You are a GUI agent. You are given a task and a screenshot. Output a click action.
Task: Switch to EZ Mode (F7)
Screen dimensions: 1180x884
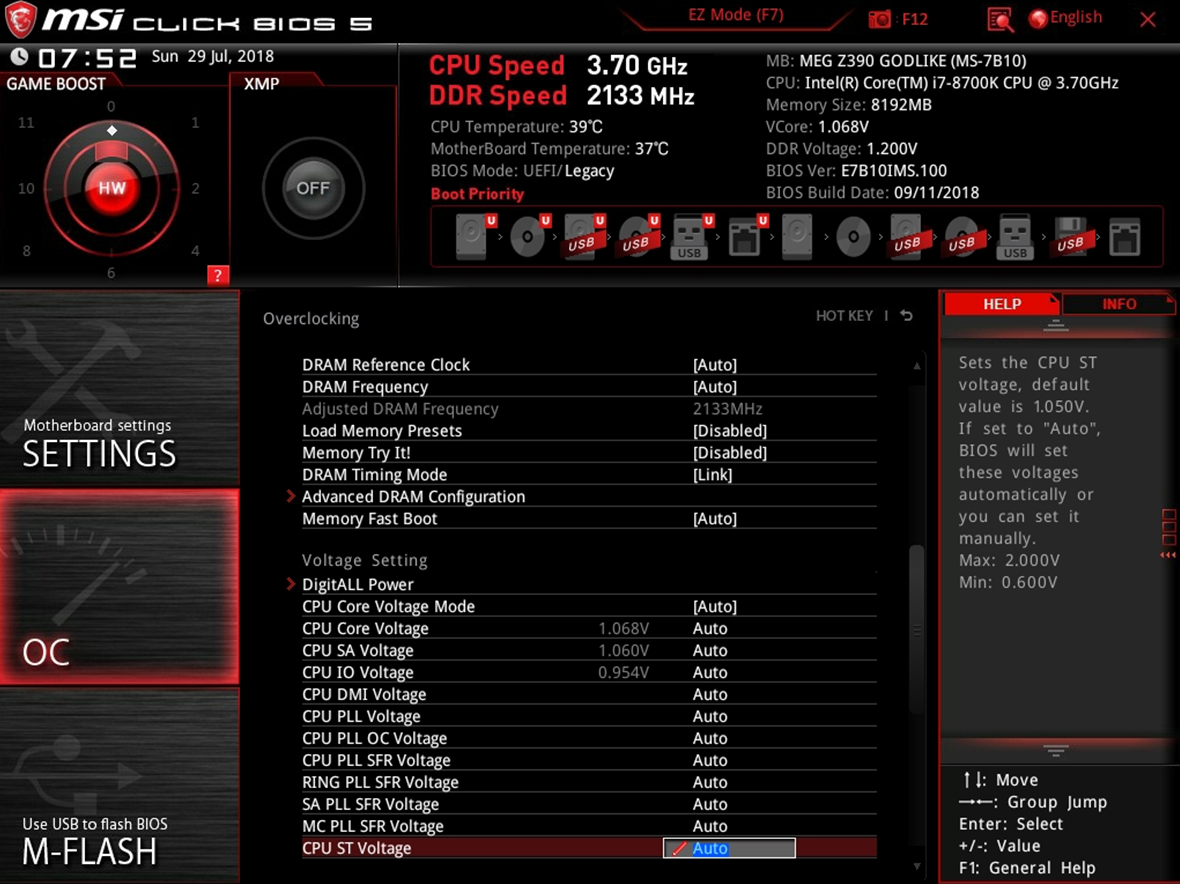point(735,15)
